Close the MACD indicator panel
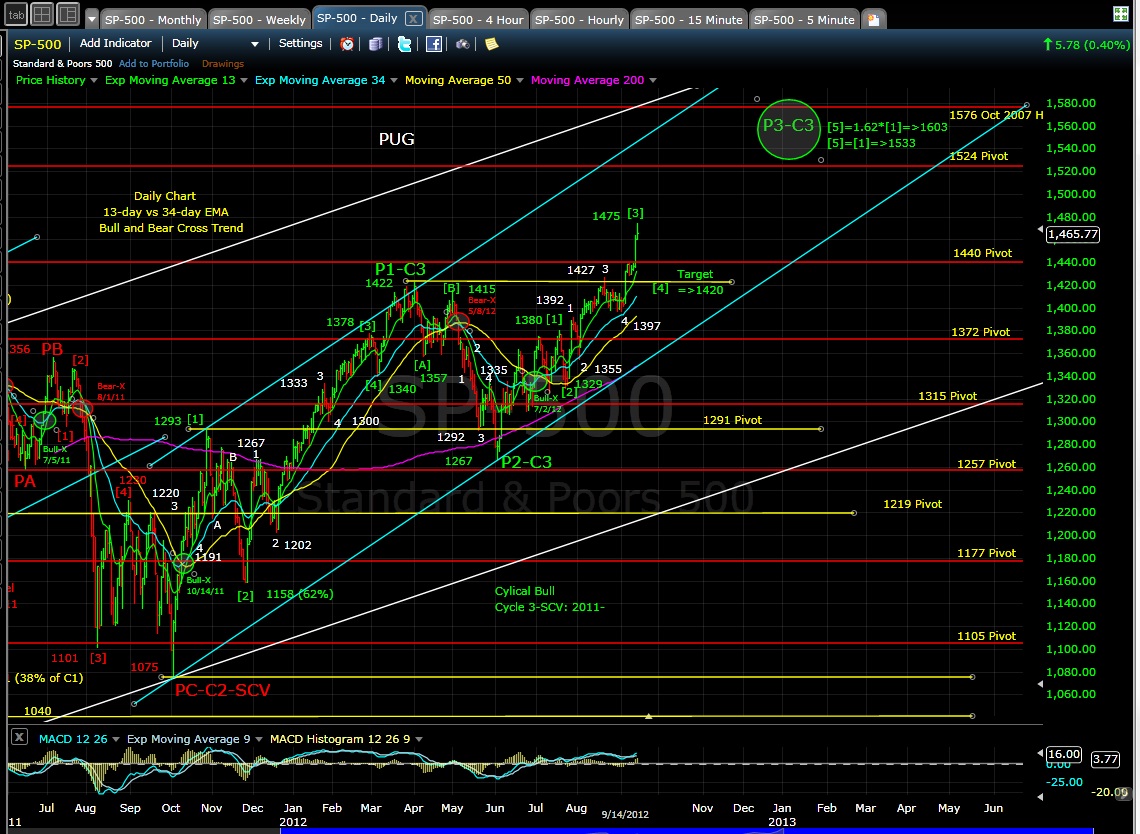The height and width of the screenshot is (834, 1140). point(19,738)
